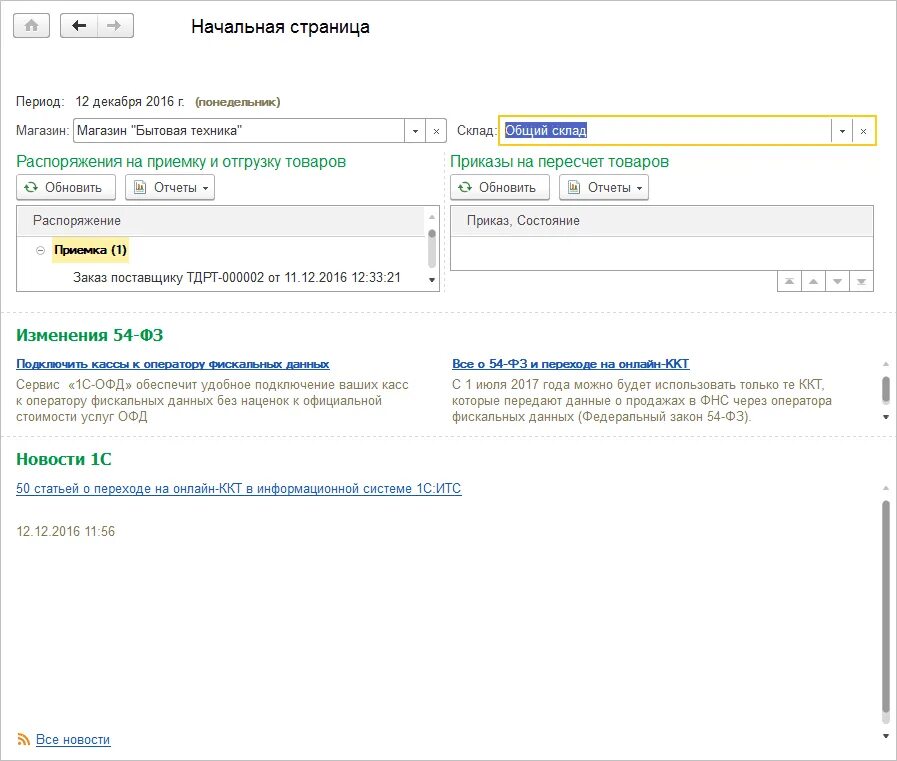Click the RSS feed icon
This screenshot has width=897, height=761.
click(23, 739)
